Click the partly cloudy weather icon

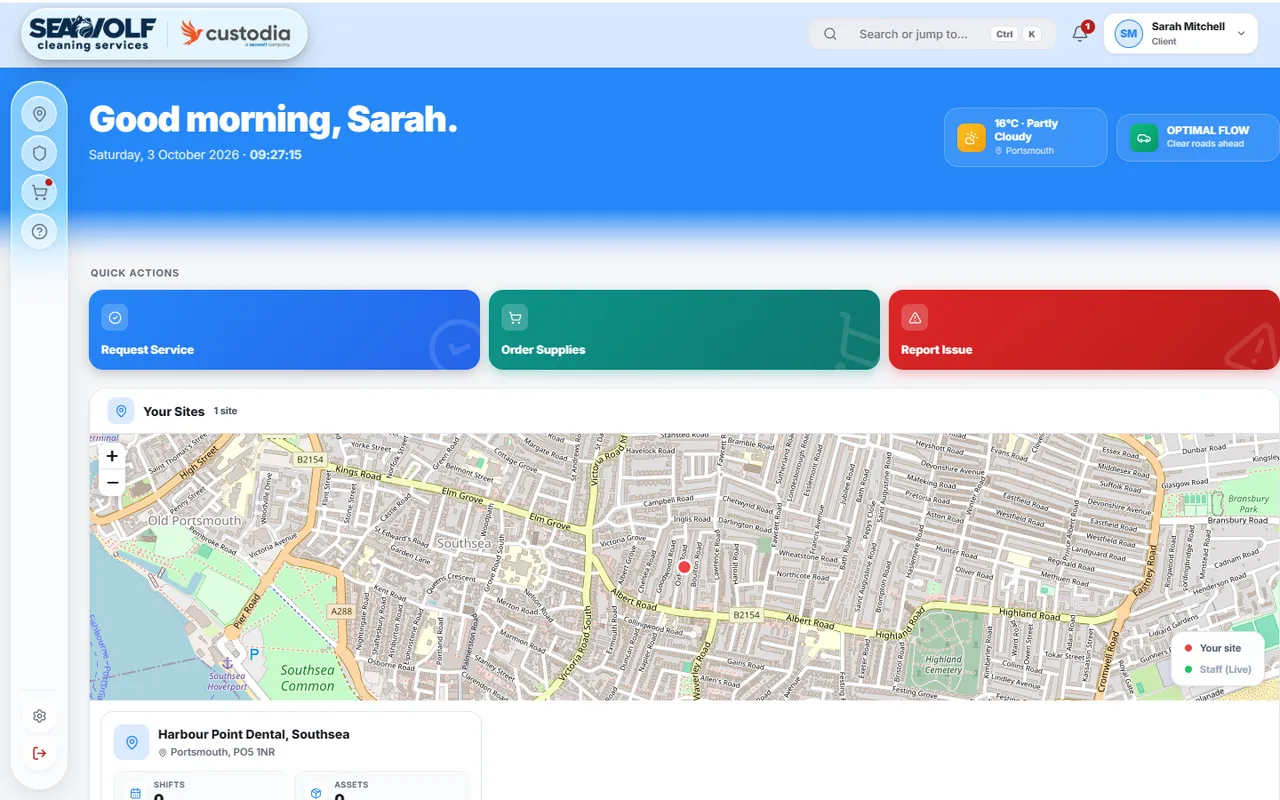point(971,137)
